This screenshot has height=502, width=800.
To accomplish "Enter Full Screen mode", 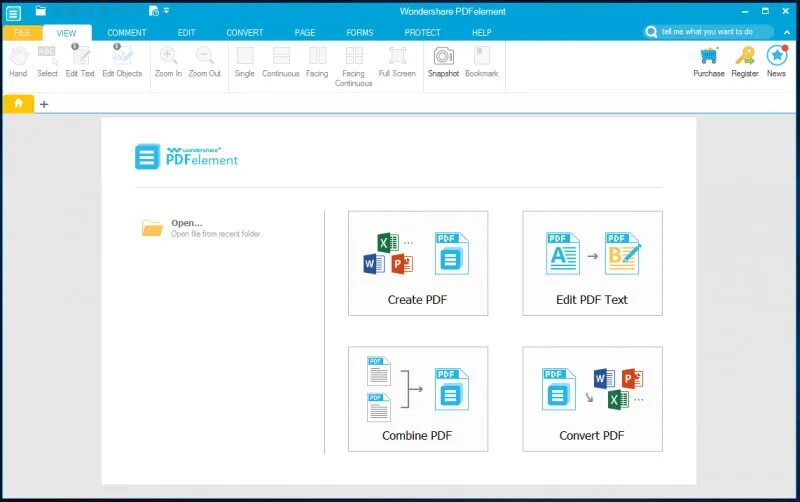I will [397, 62].
